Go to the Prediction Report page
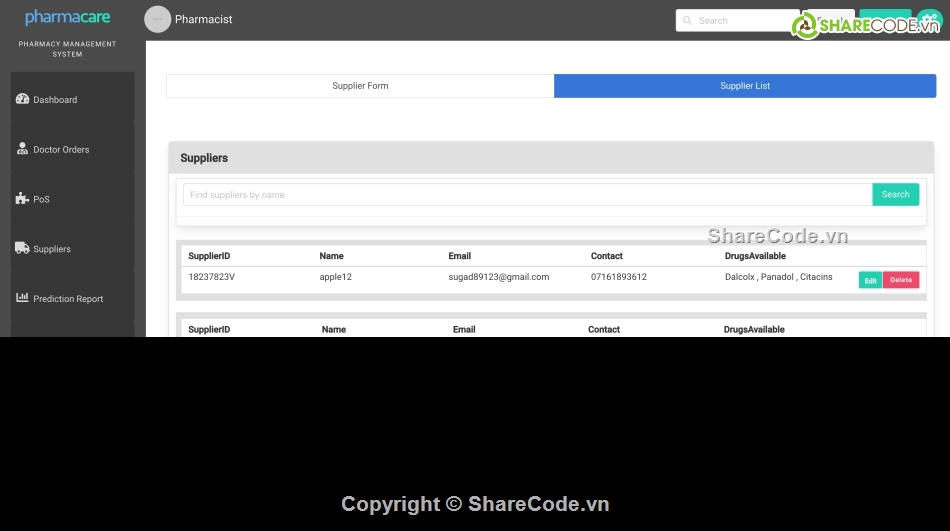This screenshot has width=950, height=531. click(x=68, y=299)
